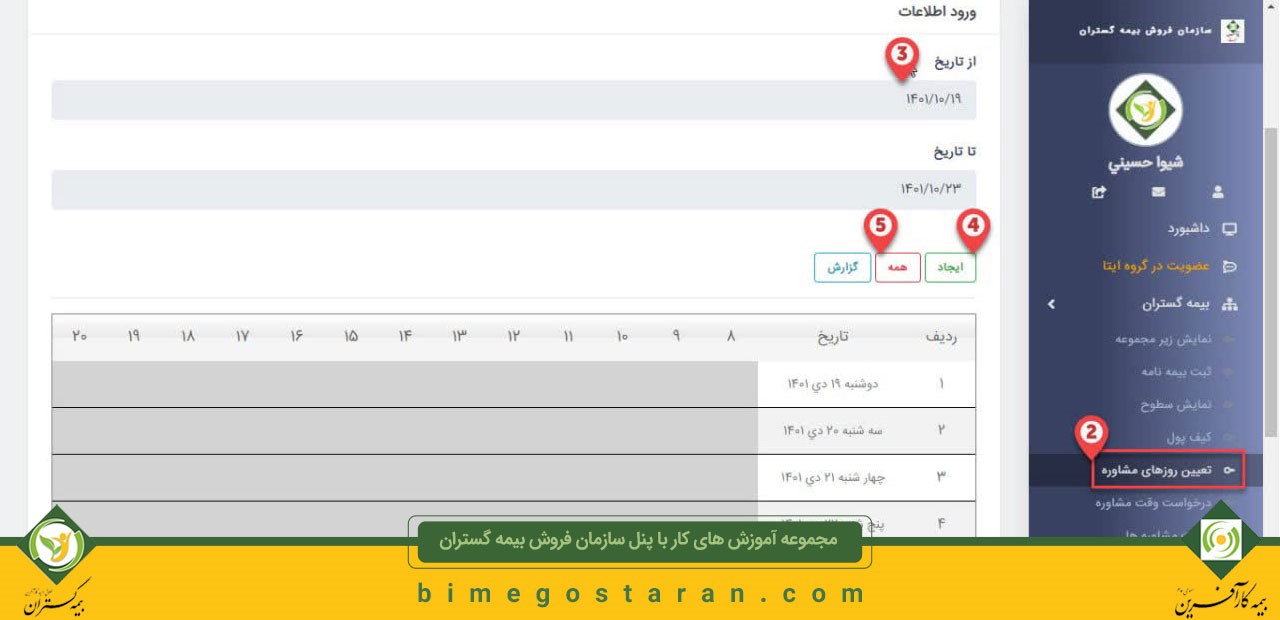
Task: Select the ثبت بیمه نامه sidebar entry
Action: (x=1176, y=372)
